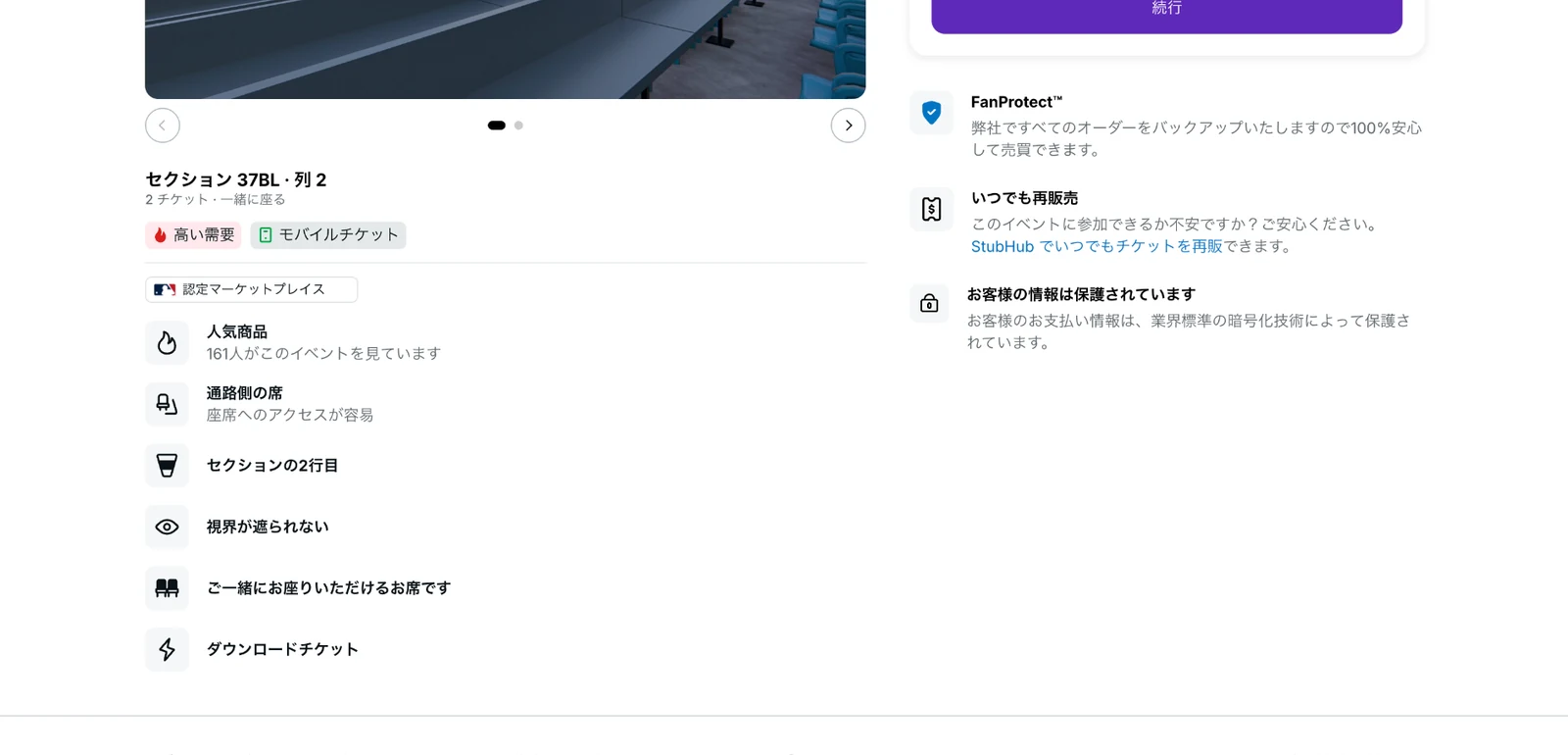Click the いつでも再販売 heading
This screenshot has height=755, width=1568.
coord(1024,198)
